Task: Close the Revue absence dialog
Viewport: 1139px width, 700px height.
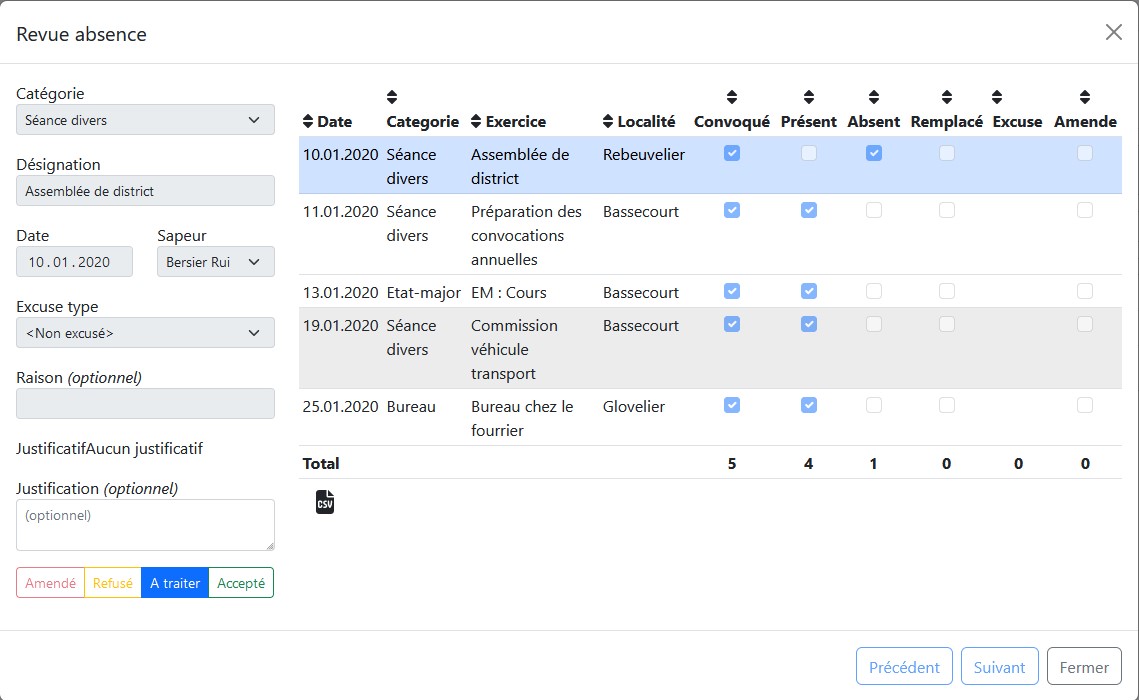Action: pyautogui.click(x=1113, y=32)
